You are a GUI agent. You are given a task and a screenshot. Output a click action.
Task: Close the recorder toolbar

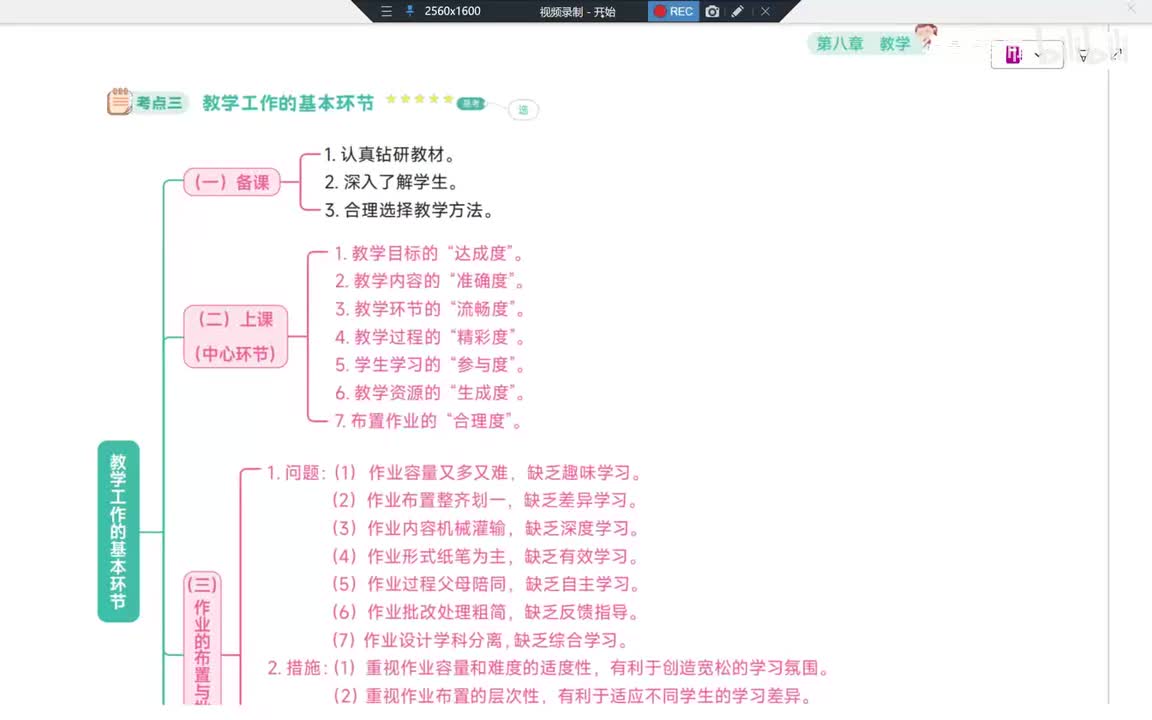765,11
